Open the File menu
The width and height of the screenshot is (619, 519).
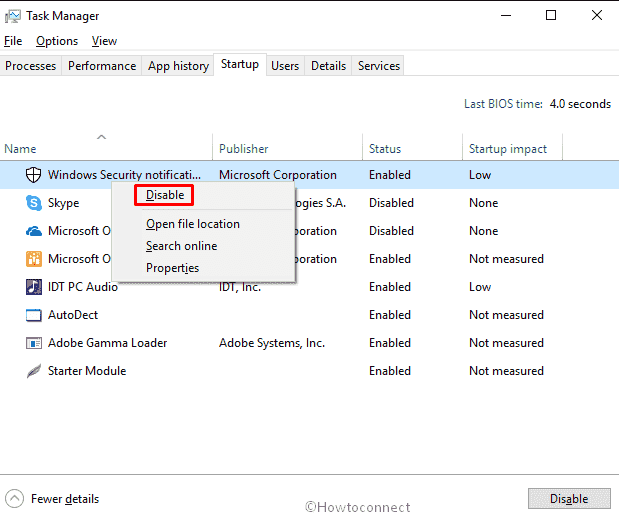[13, 41]
